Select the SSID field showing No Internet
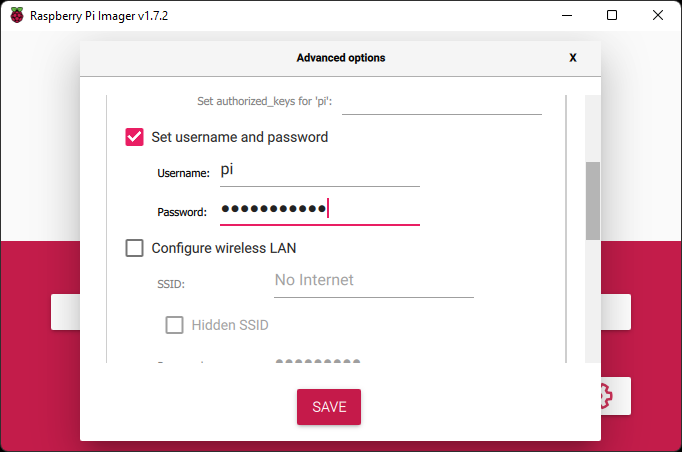 (374, 283)
